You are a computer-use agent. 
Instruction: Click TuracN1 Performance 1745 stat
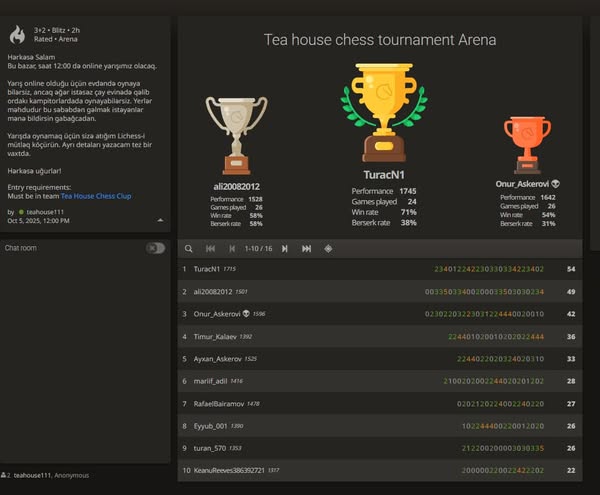pyautogui.click(x=384, y=191)
